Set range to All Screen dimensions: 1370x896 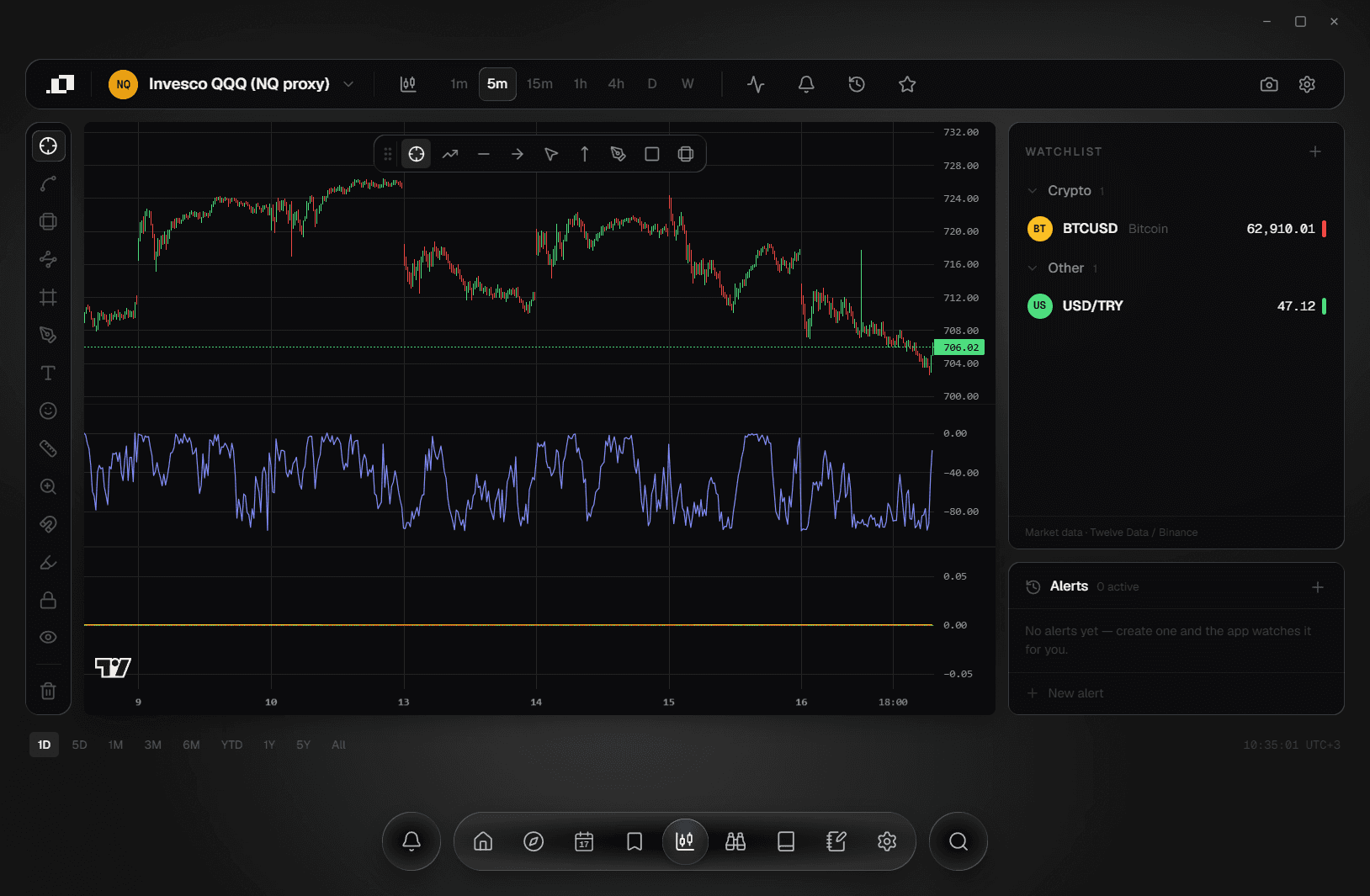338,745
